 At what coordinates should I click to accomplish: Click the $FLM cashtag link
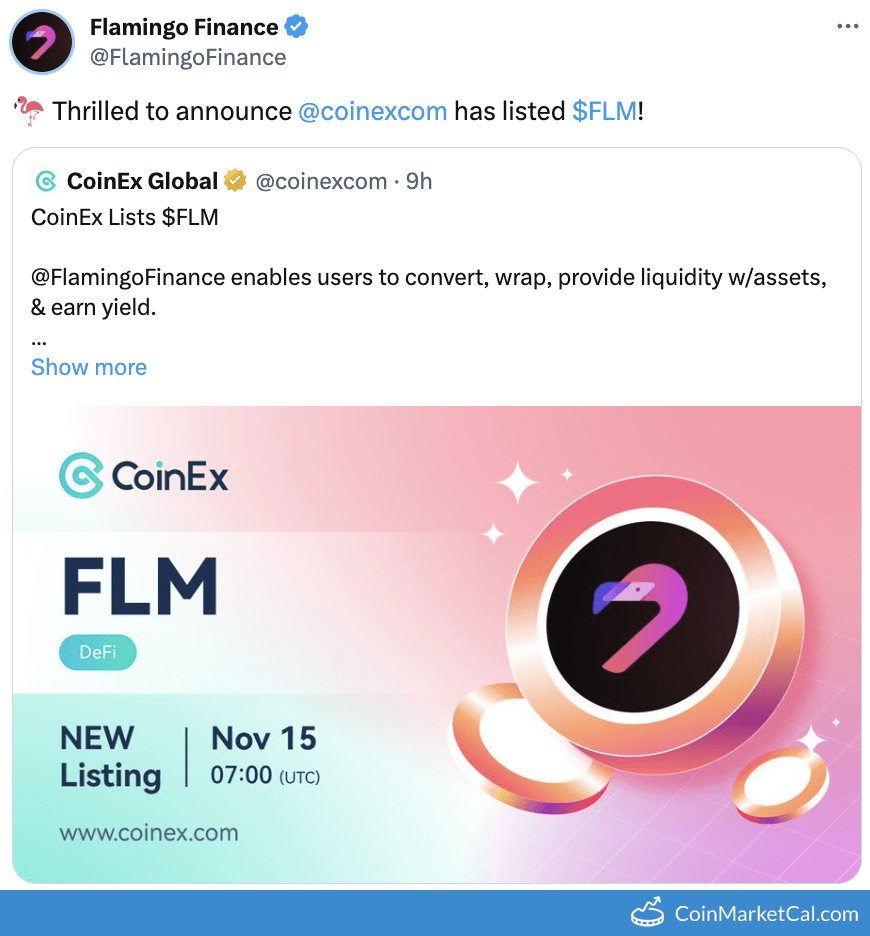604,111
